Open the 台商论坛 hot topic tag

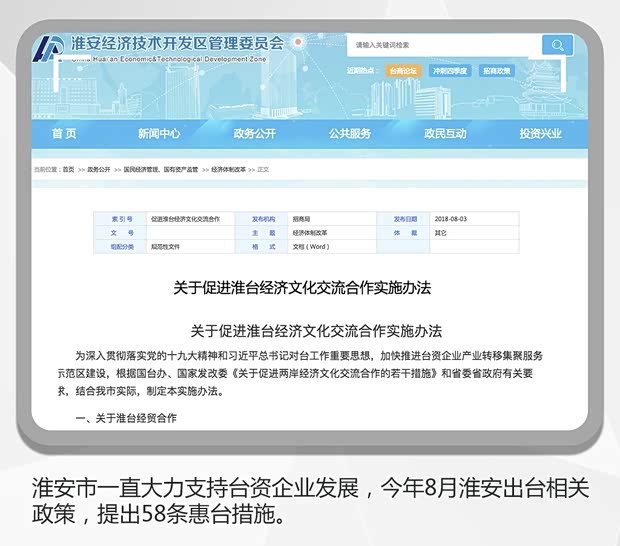[403, 71]
